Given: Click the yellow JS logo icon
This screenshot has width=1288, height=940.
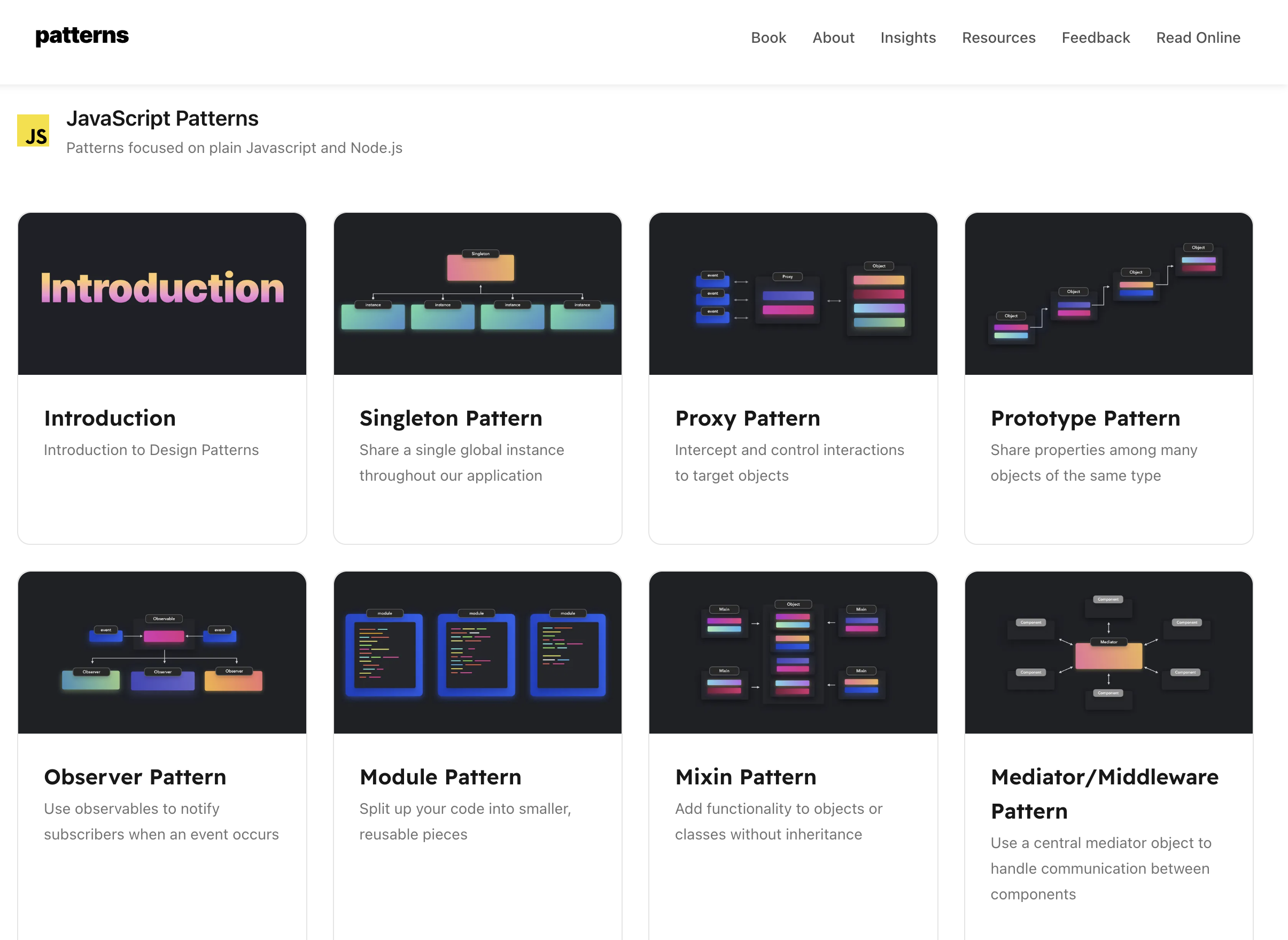Looking at the screenshot, I should [33, 130].
